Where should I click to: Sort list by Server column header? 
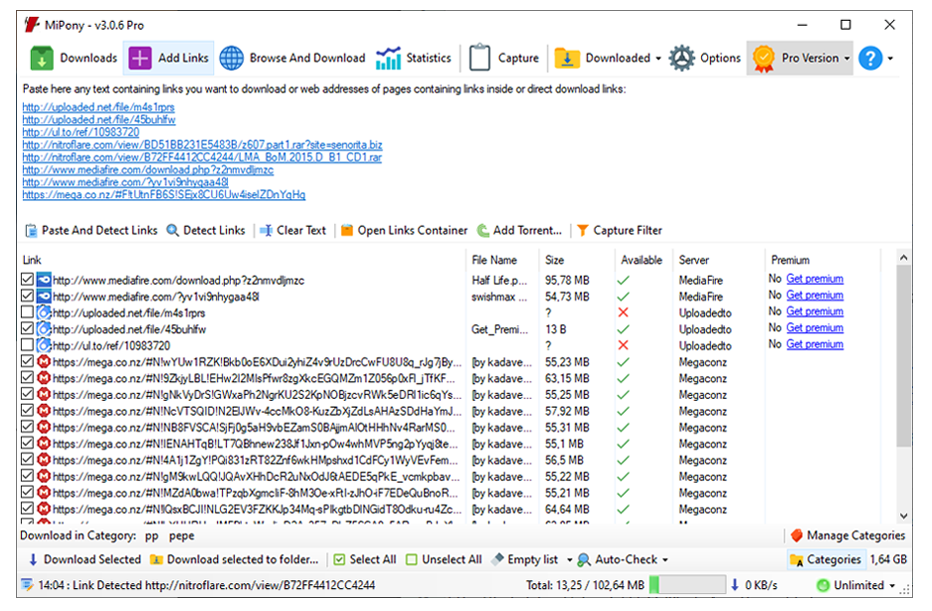tap(694, 260)
